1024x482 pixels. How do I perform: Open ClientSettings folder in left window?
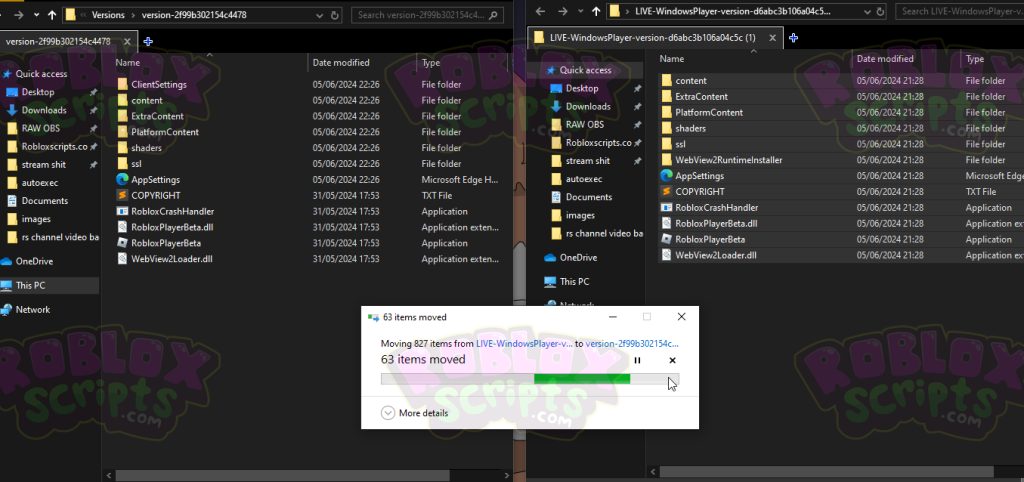(x=159, y=84)
